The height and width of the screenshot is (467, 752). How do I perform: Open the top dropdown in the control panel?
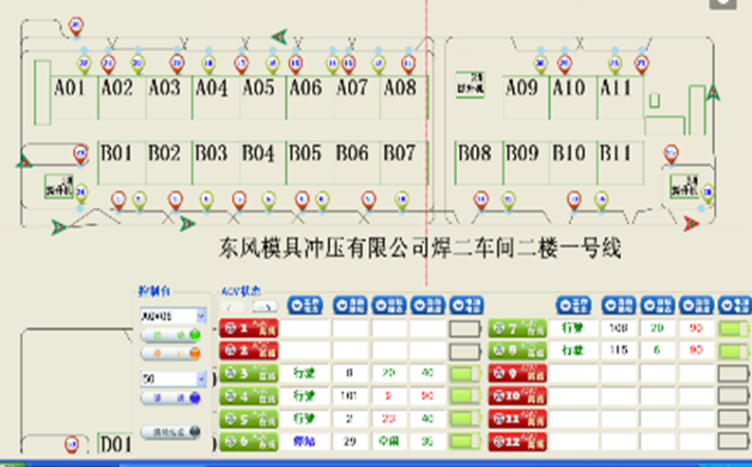pyautogui.click(x=172, y=316)
